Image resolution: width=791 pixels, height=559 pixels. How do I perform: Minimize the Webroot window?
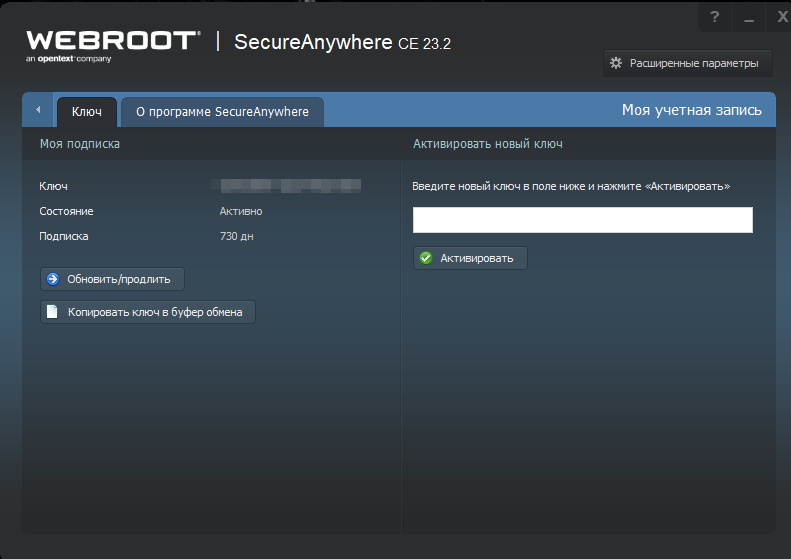click(747, 18)
